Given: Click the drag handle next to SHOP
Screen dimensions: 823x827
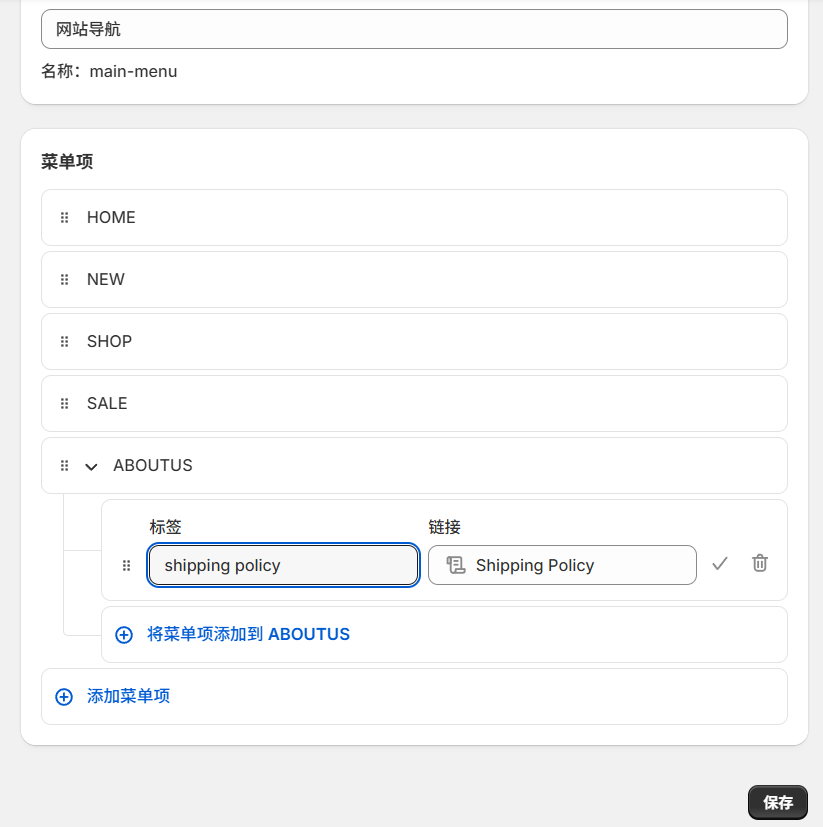Looking at the screenshot, I should [63, 341].
